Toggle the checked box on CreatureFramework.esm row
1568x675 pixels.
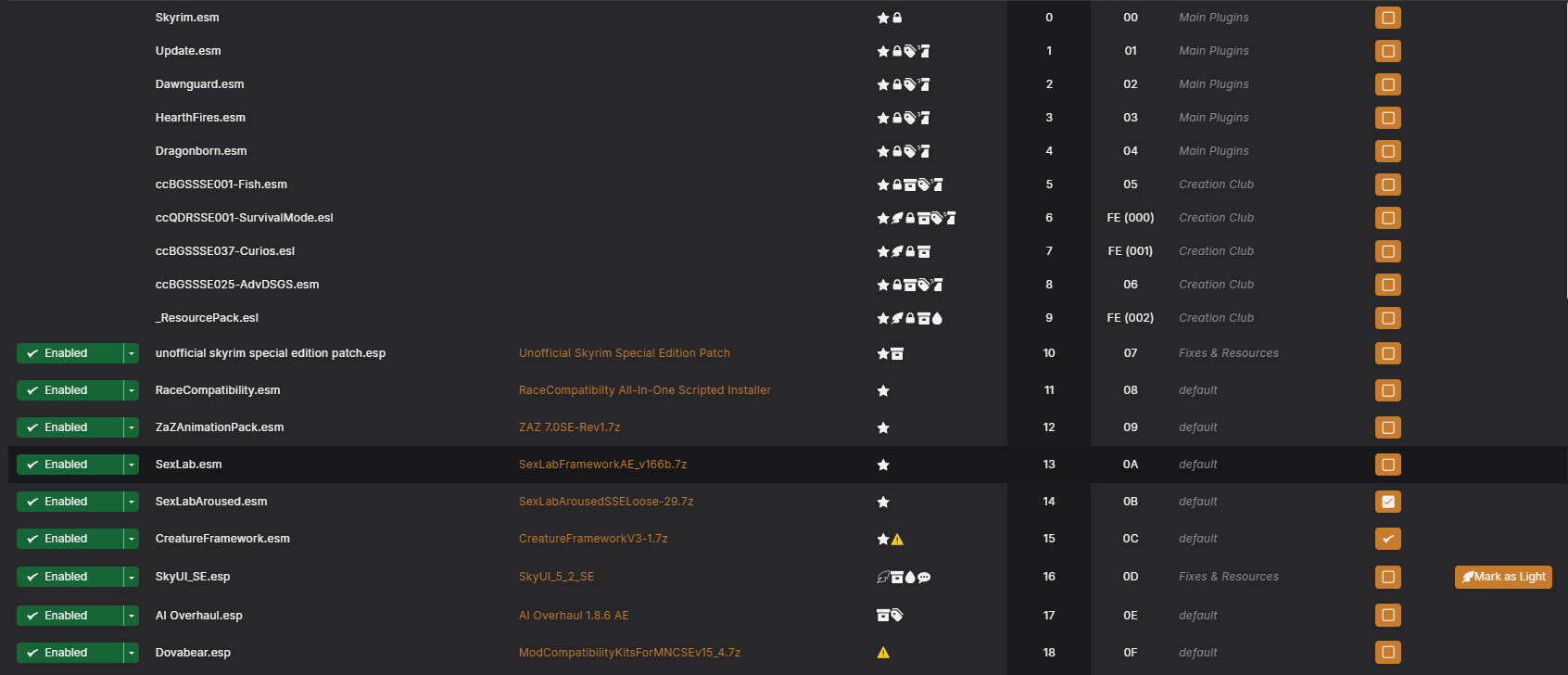[1387, 539]
